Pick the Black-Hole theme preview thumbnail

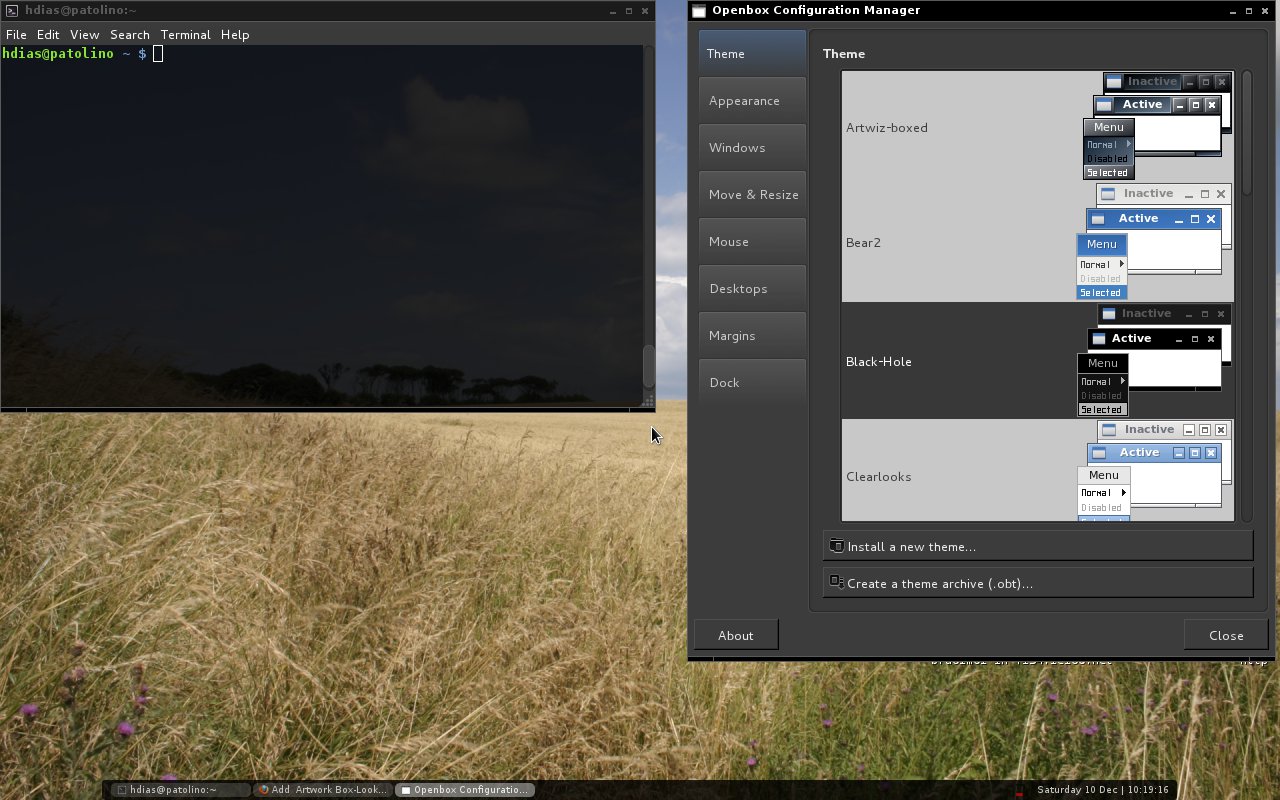1154,360
